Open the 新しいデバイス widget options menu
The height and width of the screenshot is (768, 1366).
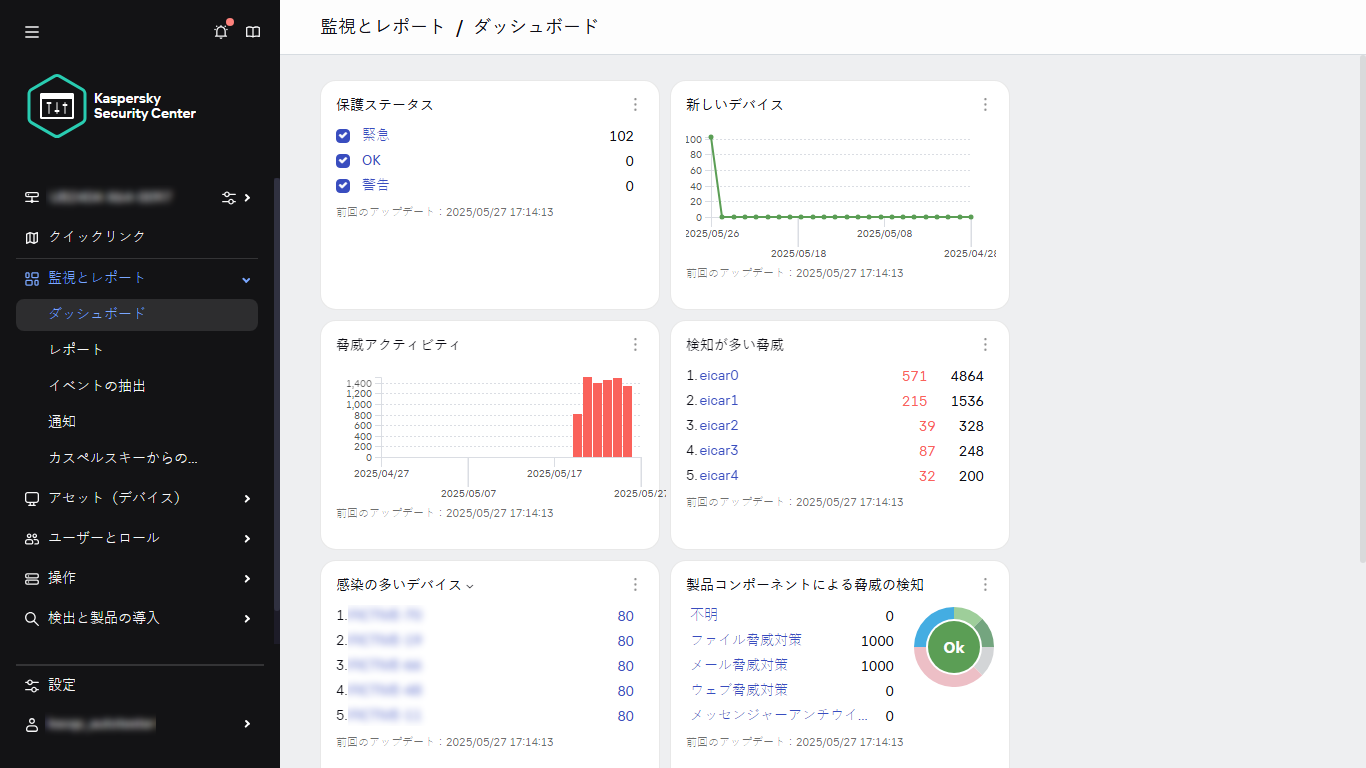point(985,104)
